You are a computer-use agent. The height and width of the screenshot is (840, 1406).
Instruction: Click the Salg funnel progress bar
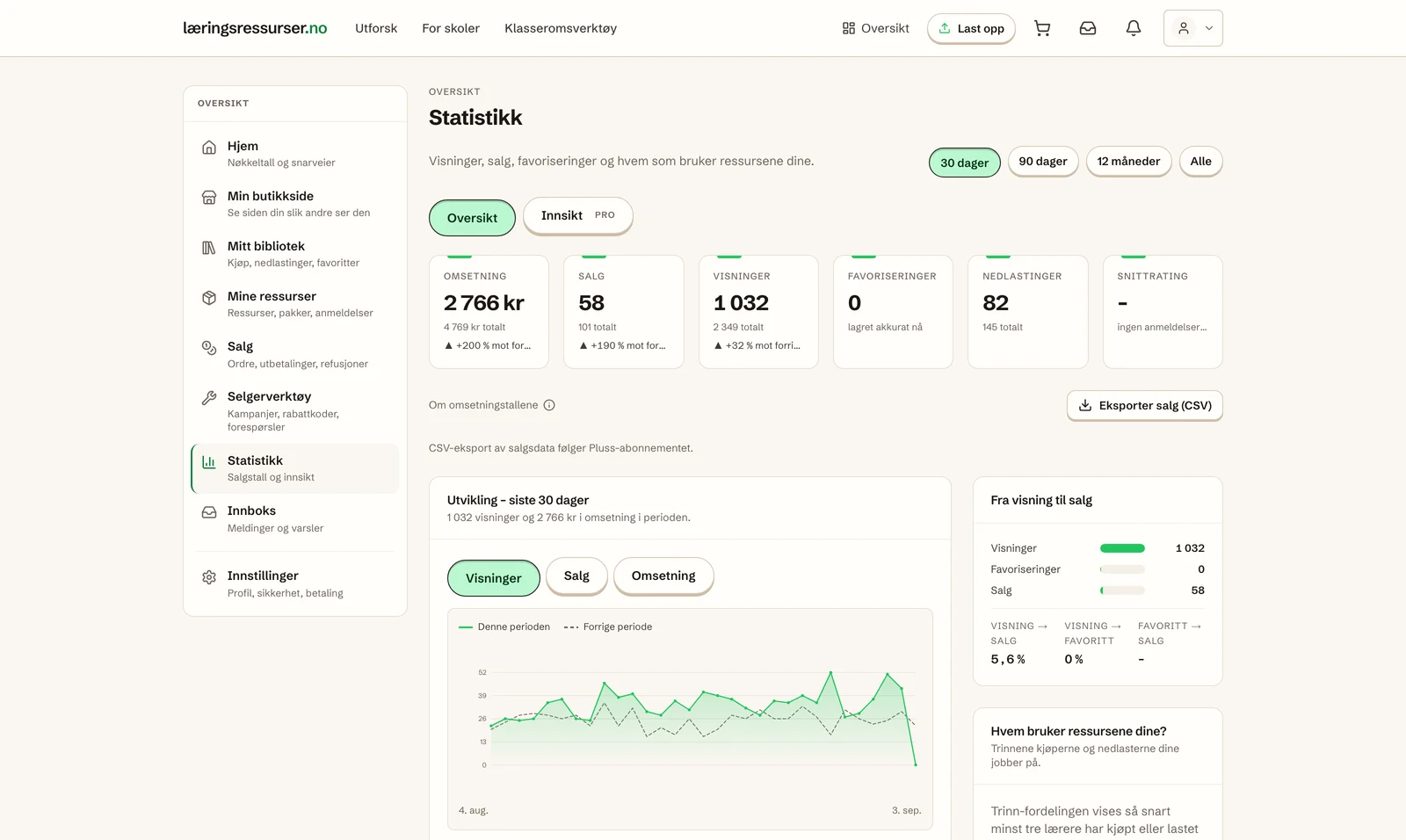click(1122, 590)
